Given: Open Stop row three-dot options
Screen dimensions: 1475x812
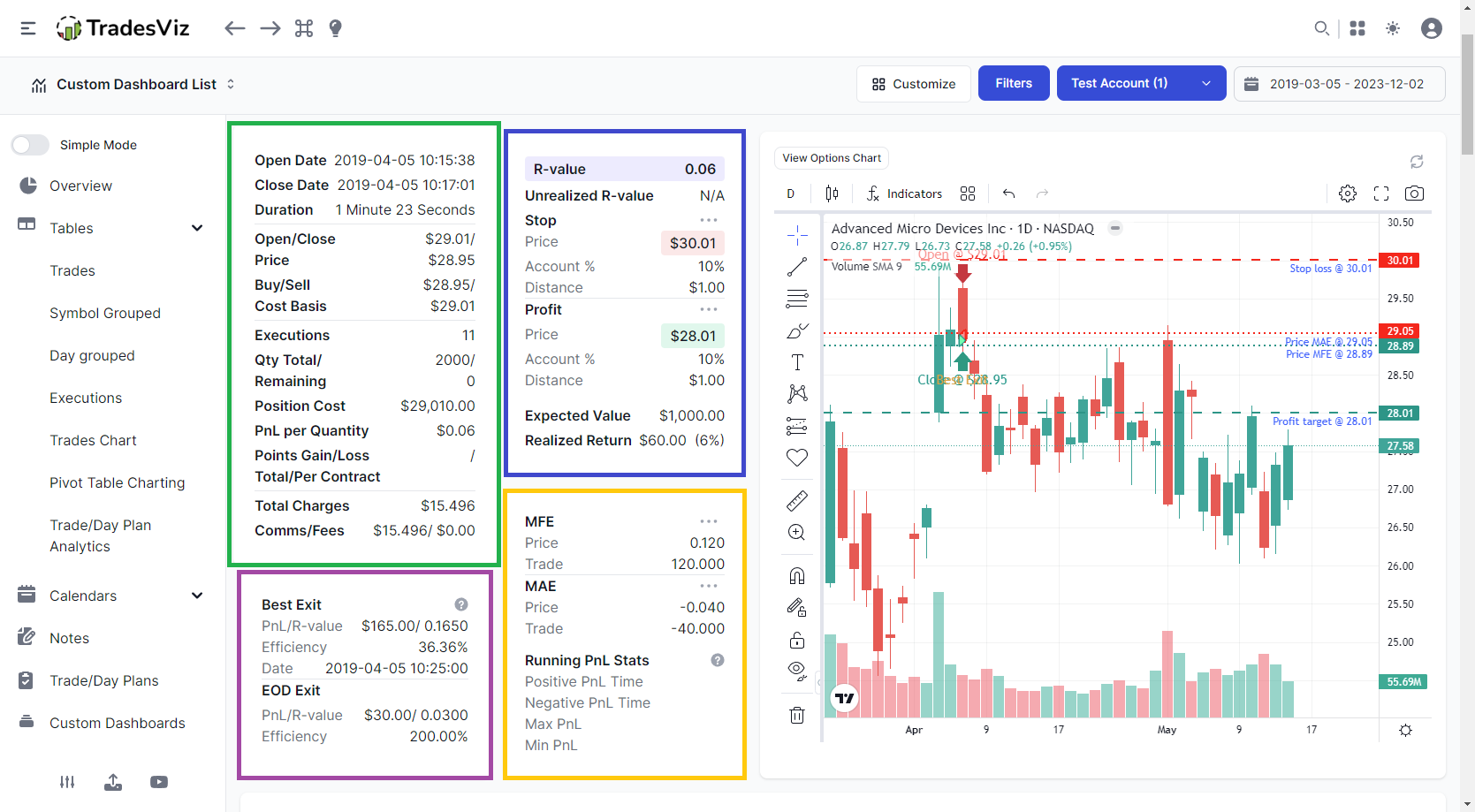Looking at the screenshot, I should 709,220.
